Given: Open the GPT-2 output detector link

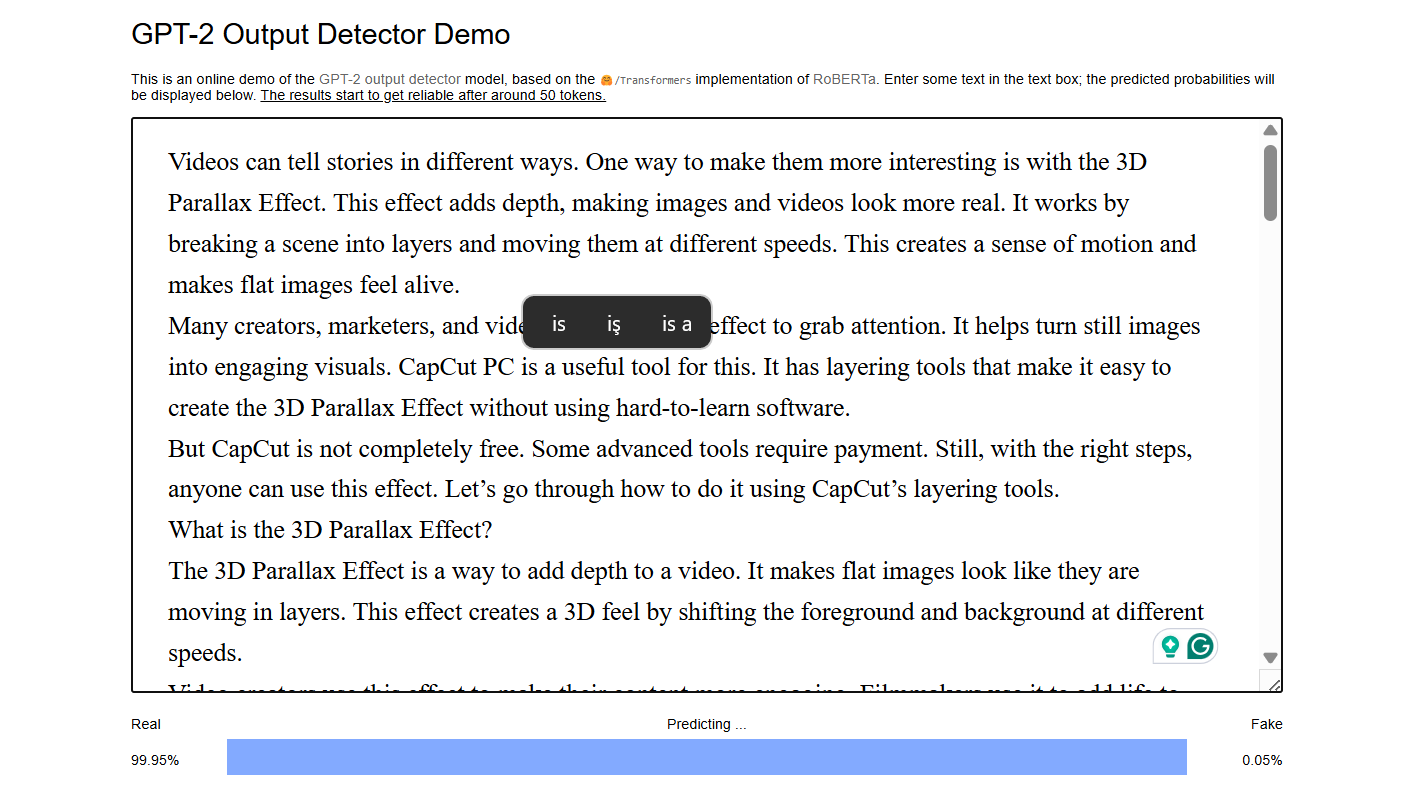Looking at the screenshot, I should 390,79.
